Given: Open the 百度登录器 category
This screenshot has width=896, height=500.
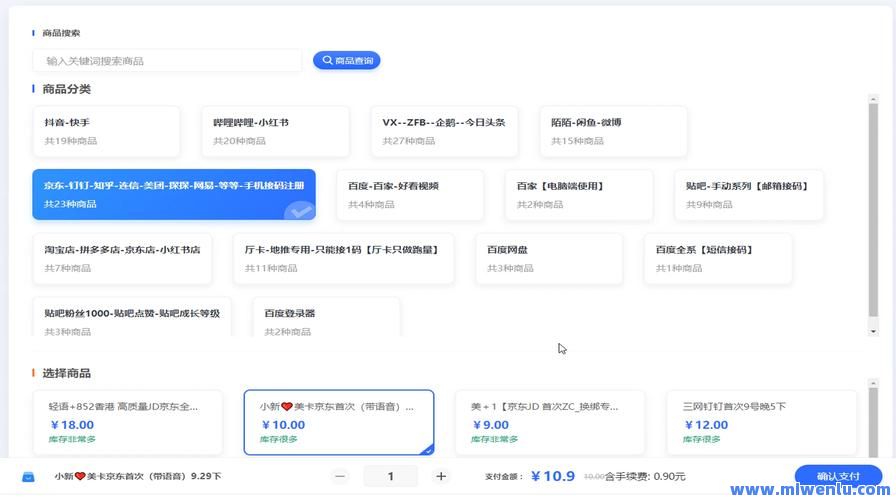Looking at the screenshot, I should tap(326, 317).
